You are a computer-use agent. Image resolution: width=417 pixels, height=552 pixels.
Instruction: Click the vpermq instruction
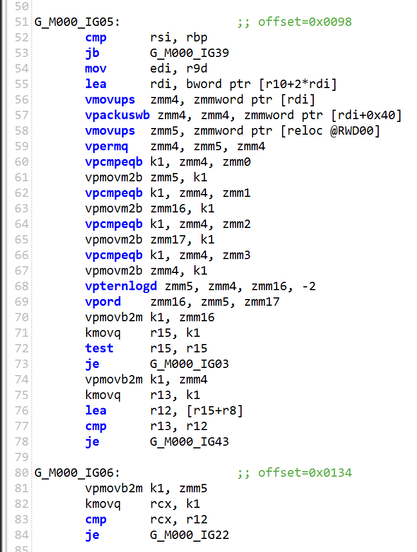point(175,146)
